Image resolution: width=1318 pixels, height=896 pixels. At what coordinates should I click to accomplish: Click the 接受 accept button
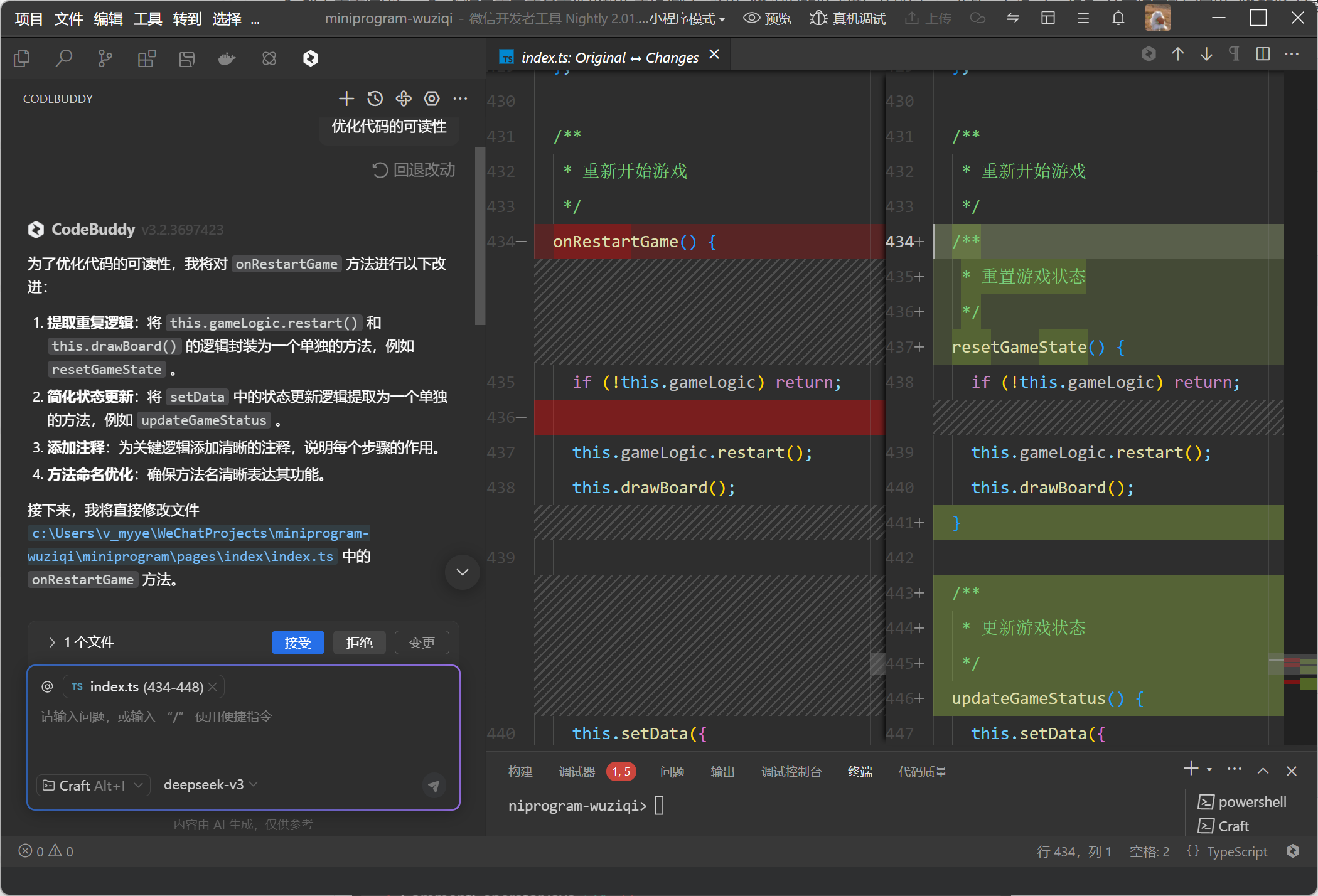coord(297,643)
